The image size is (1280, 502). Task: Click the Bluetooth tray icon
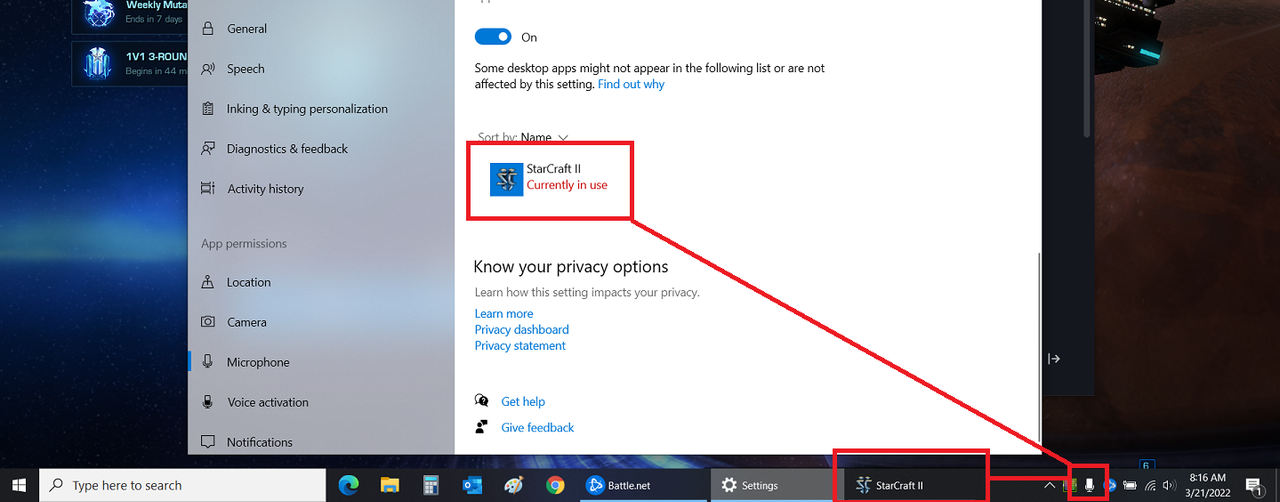click(x=1109, y=485)
